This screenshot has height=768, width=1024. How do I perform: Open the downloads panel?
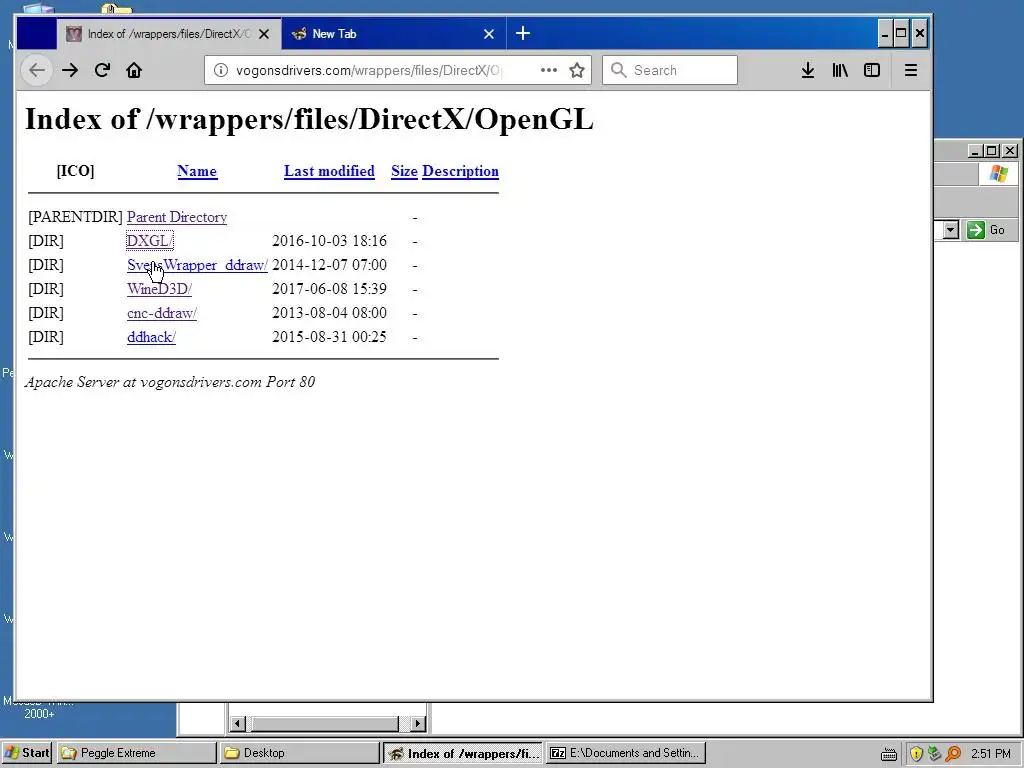[808, 70]
